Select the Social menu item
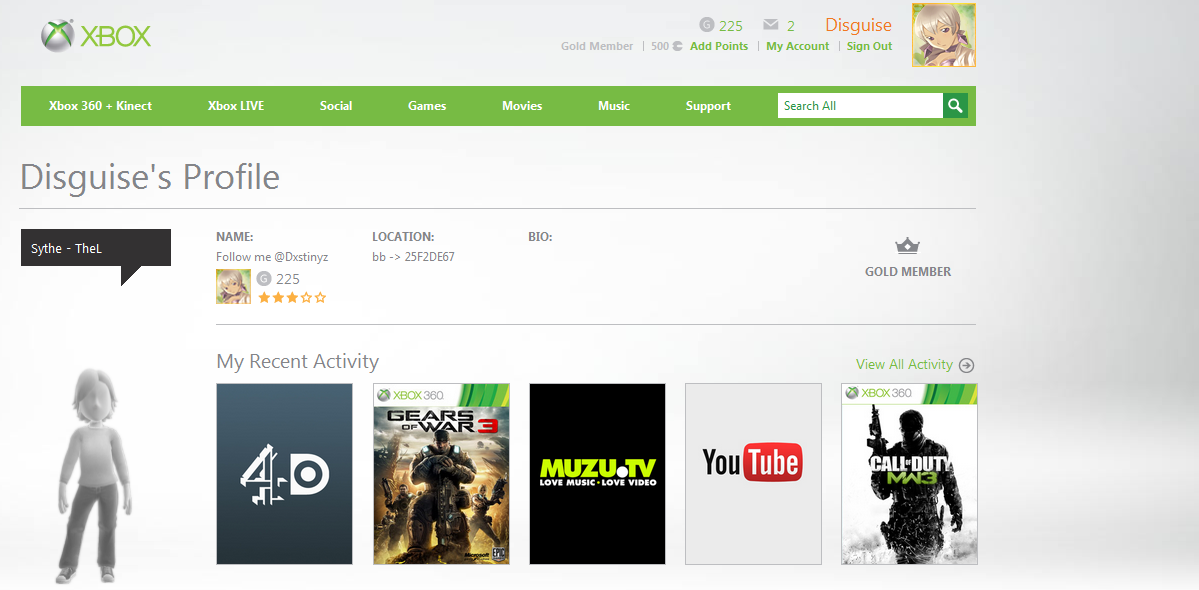The width and height of the screenshot is (1199, 590). click(x=336, y=106)
